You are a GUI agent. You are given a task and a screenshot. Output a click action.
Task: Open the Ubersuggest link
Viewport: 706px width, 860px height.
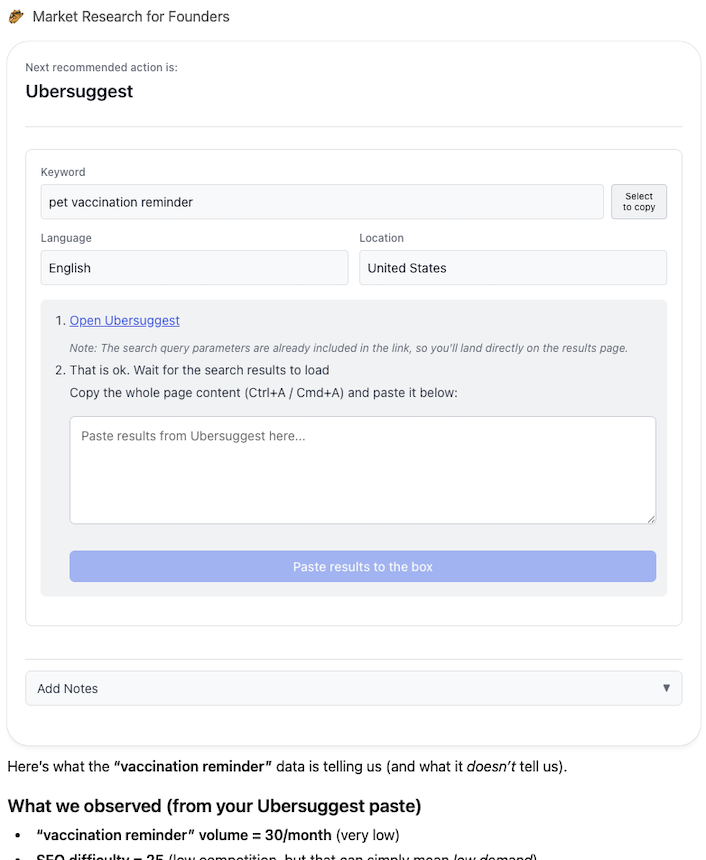click(125, 321)
